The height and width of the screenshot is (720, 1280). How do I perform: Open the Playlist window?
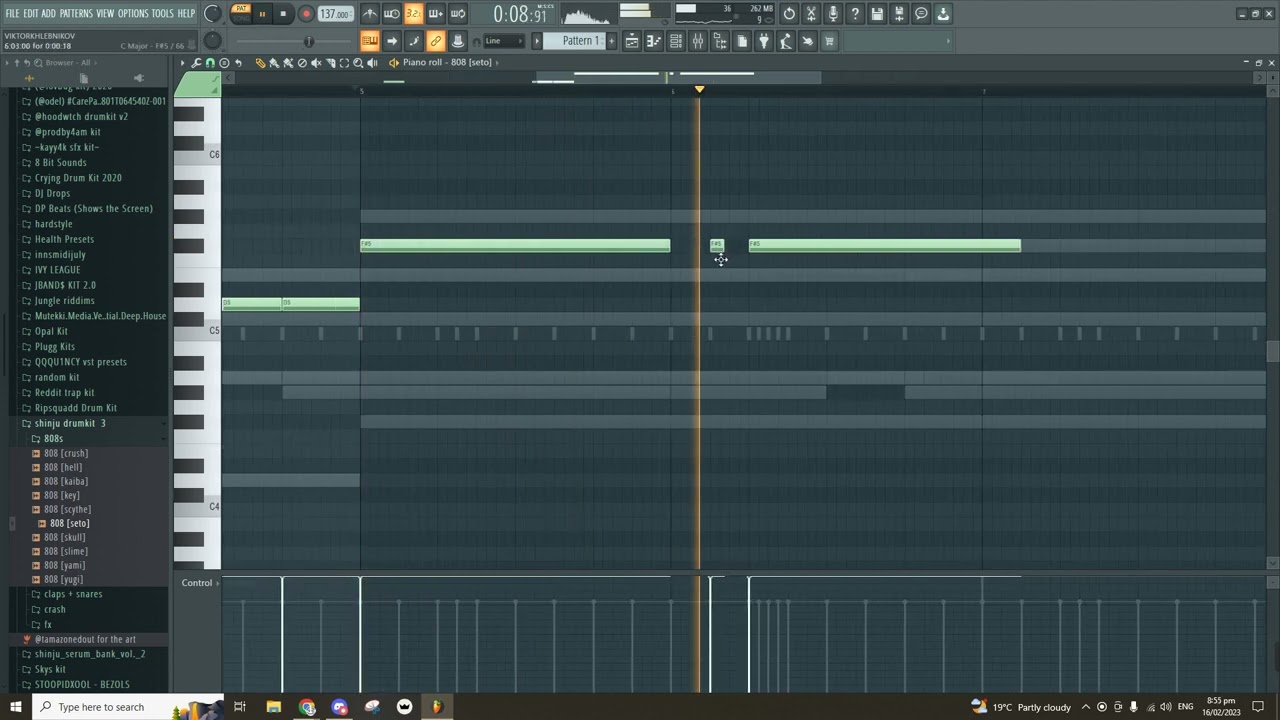632,41
